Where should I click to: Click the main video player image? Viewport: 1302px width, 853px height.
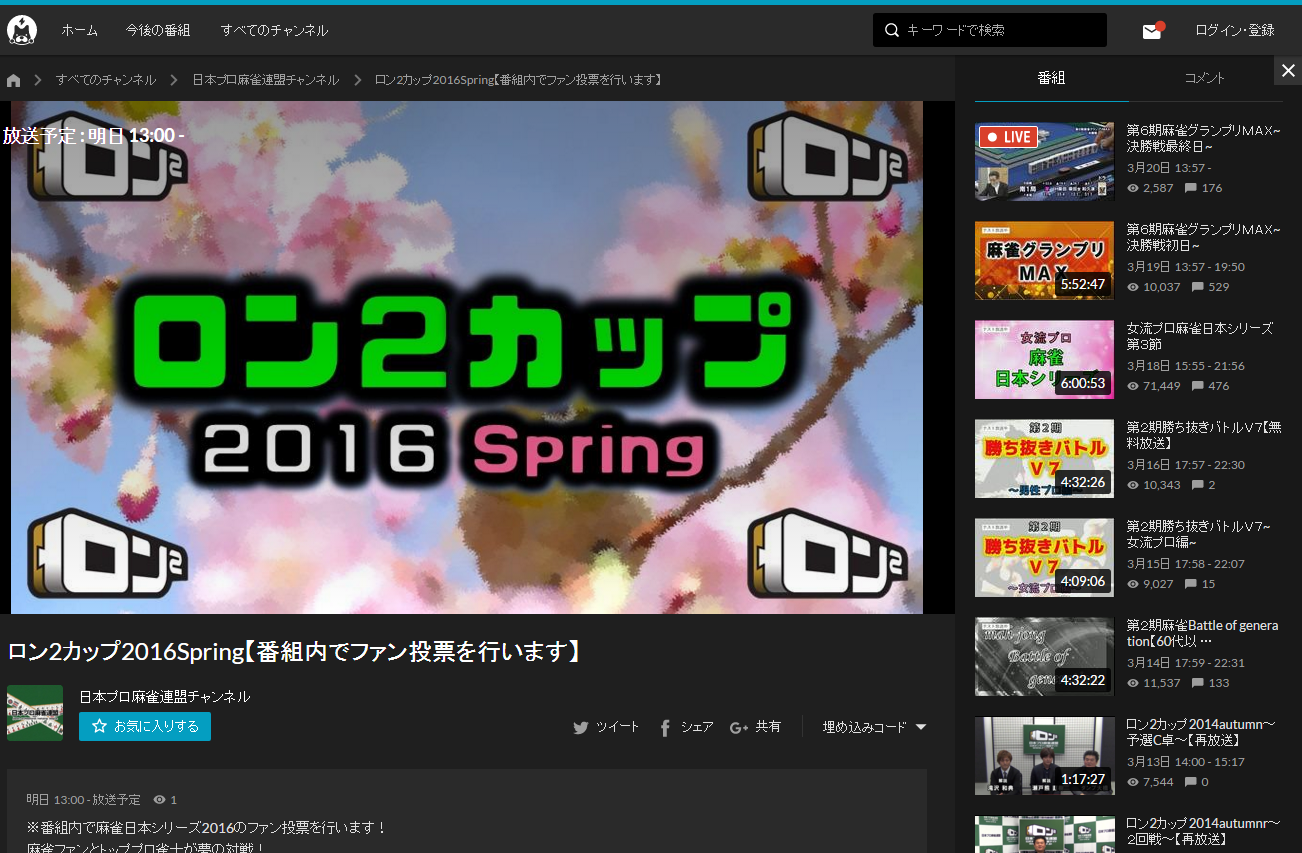coord(467,357)
